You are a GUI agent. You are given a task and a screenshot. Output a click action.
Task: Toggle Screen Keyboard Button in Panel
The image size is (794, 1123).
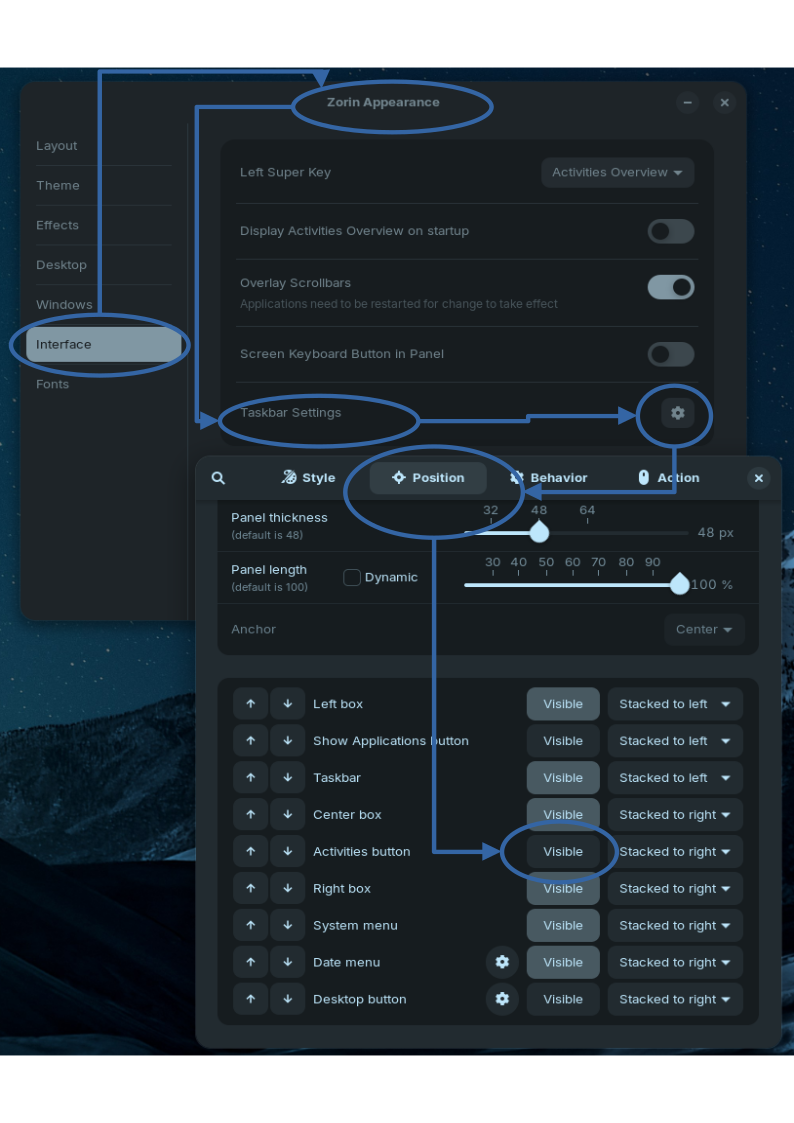670,354
